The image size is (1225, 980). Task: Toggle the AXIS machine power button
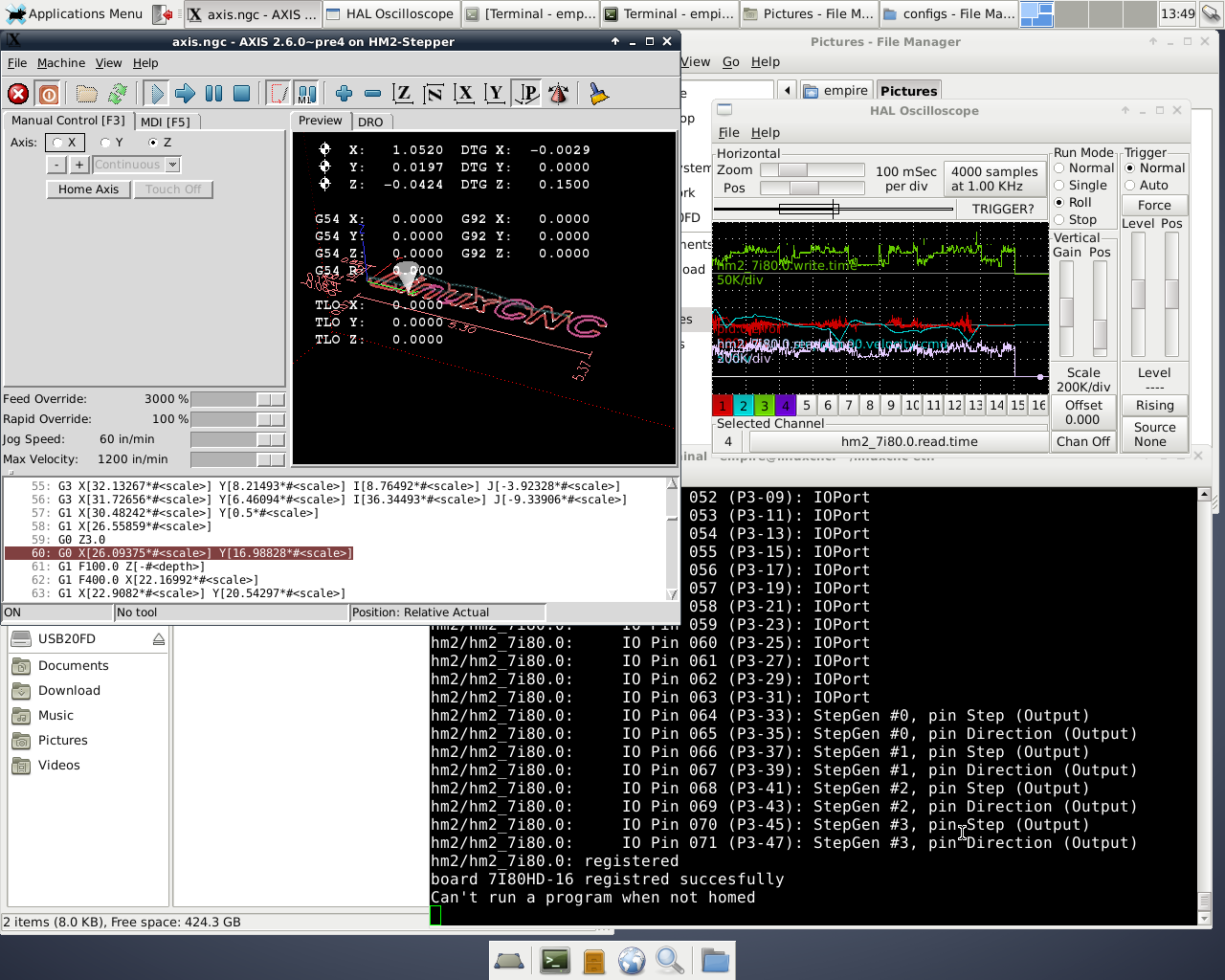(x=49, y=94)
